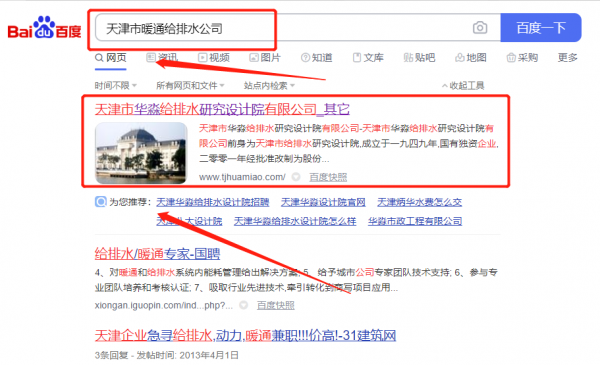The width and height of the screenshot is (600, 365).
Task: Click the building thumbnail image
Action: [141, 153]
